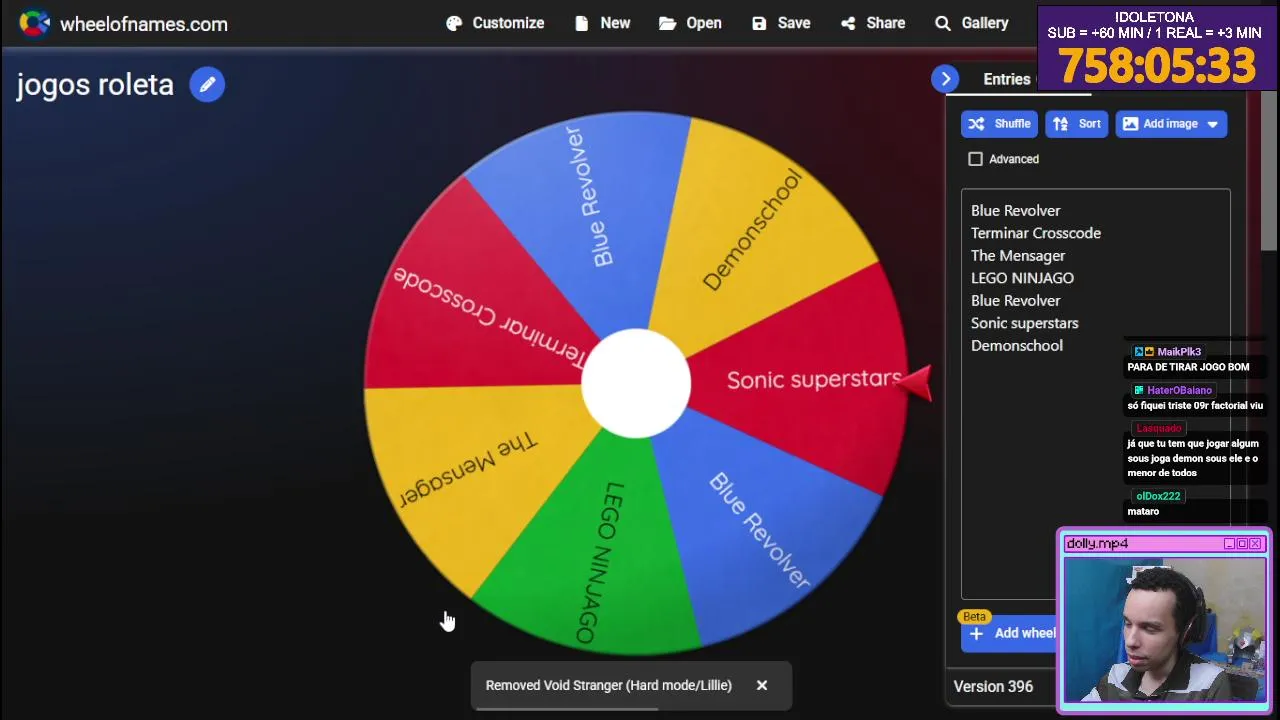This screenshot has height=720, width=1280.
Task: Close the dolly.mp4 overlay window
Action: click(1256, 544)
